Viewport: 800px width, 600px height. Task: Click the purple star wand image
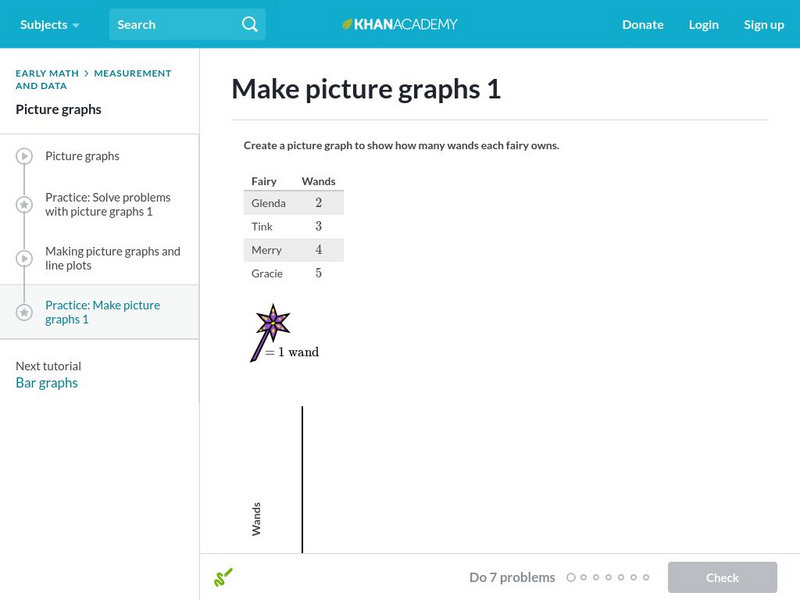coord(269,331)
